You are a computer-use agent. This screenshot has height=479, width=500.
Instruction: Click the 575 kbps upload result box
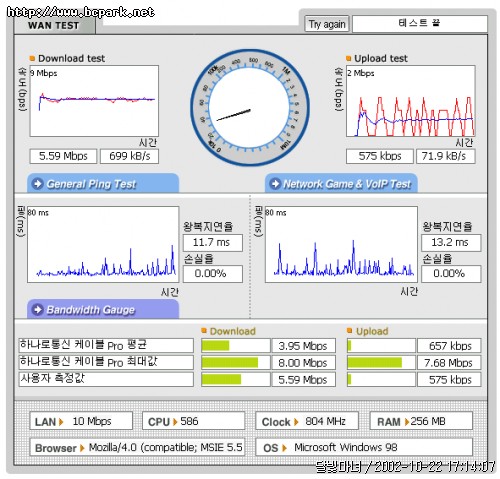click(380, 156)
